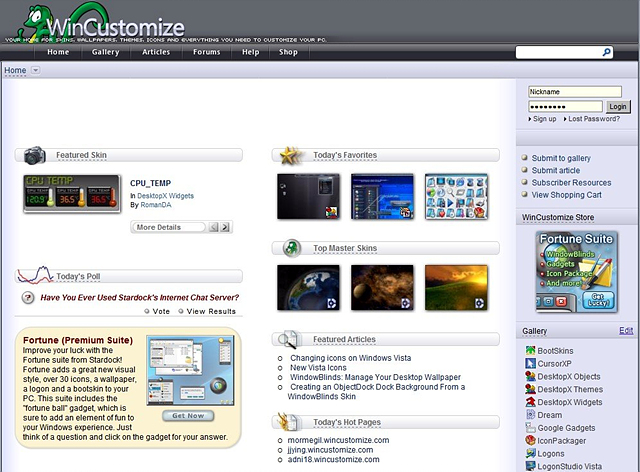Click the Logons gallery icon
640x472 pixels.
(x=530, y=453)
